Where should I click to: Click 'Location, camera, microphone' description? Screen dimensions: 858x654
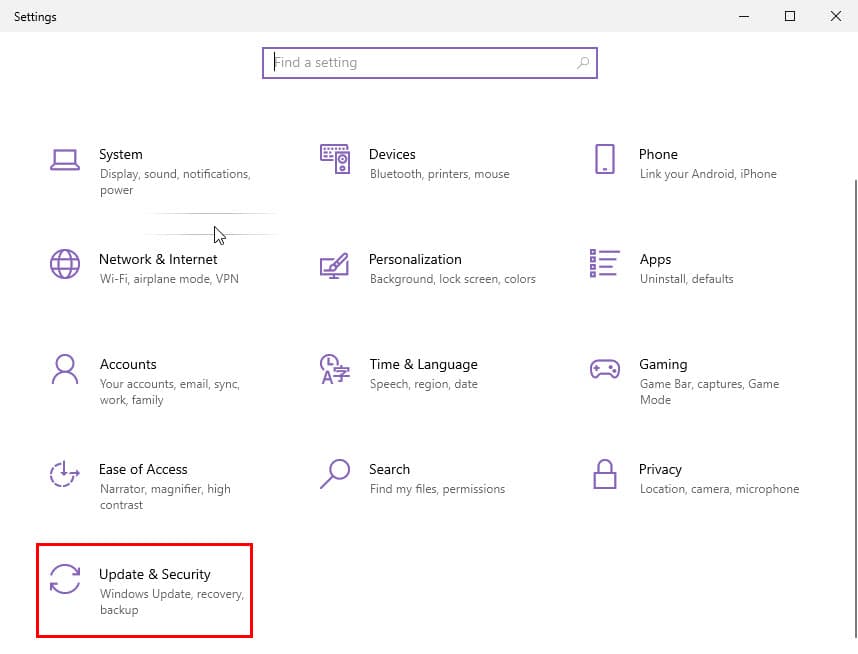pyautogui.click(x=720, y=489)
